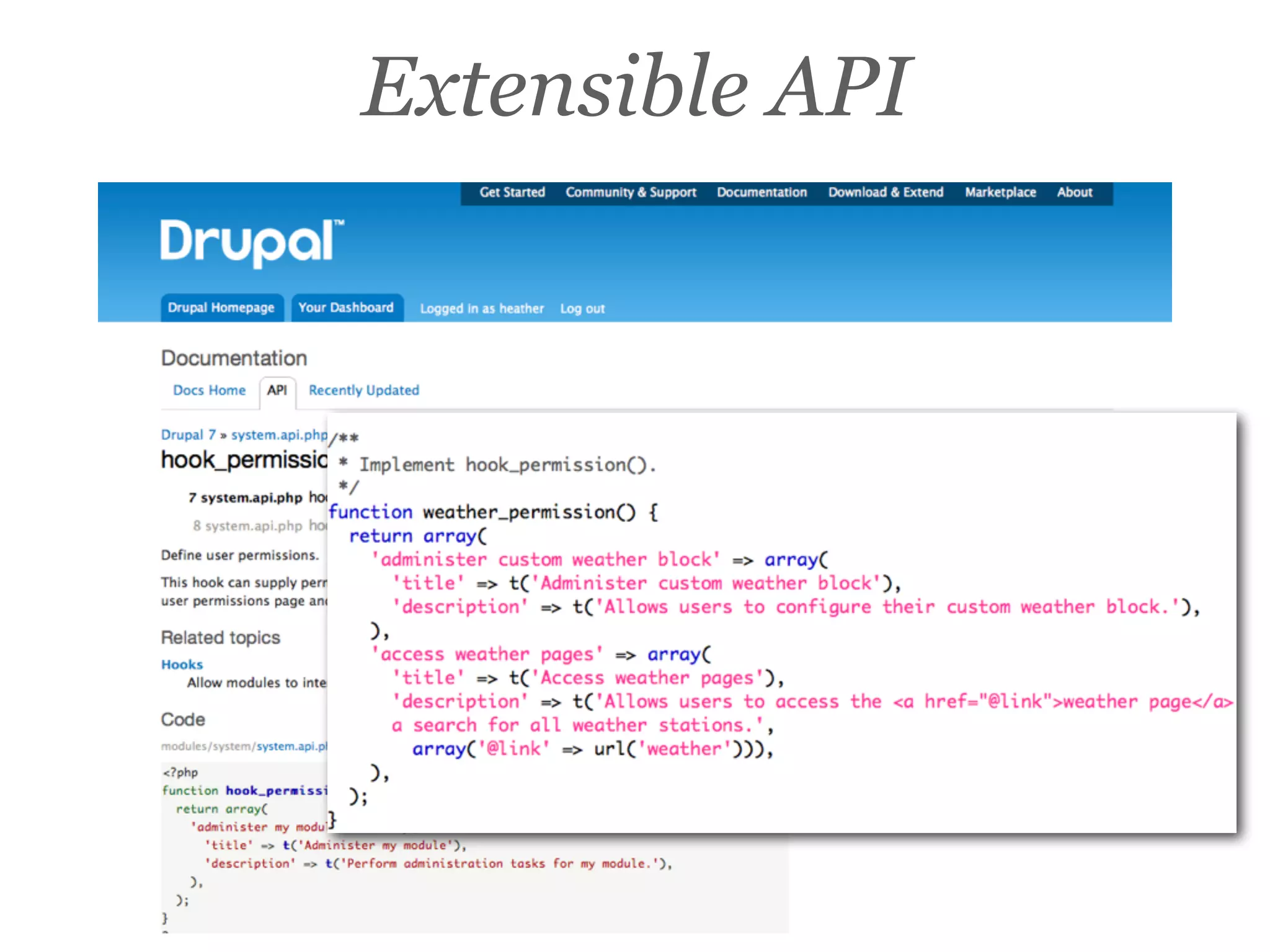Click hook_permission function name in code
Image resolution: width=1270 pixels, height=952 pixels.
(276, 791)
